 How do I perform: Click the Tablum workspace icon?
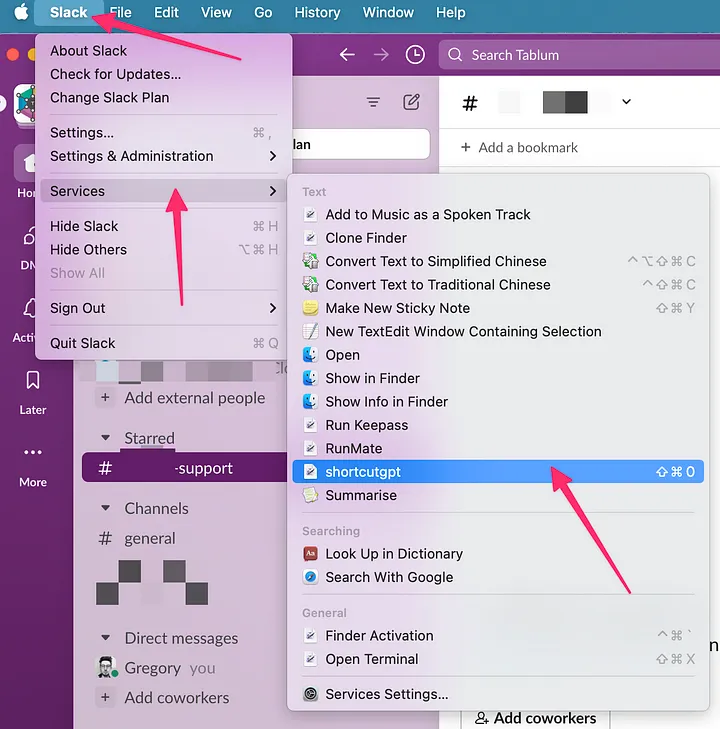(25, 103)
